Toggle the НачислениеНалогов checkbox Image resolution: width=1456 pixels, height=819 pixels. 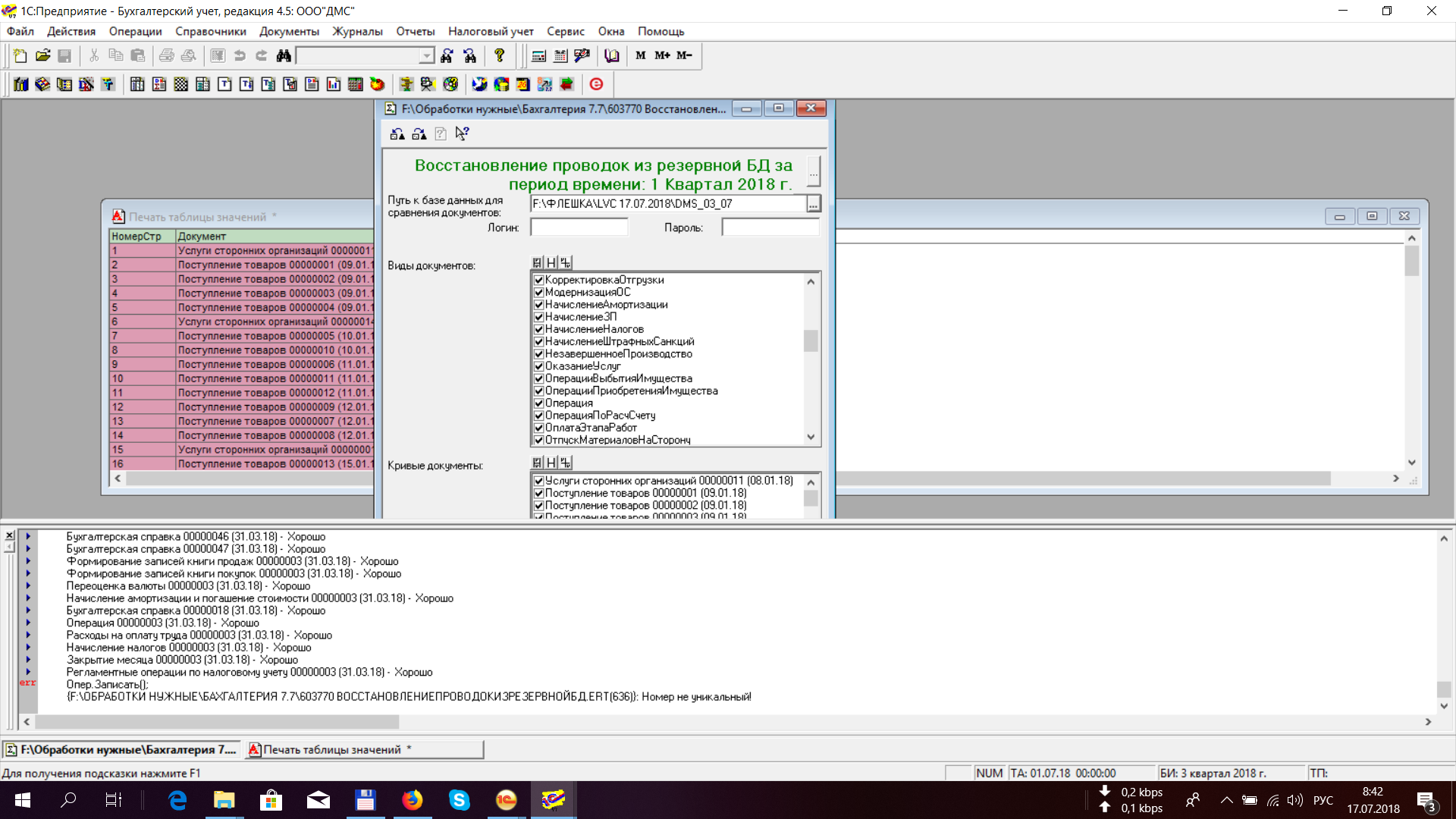(539, 329)
